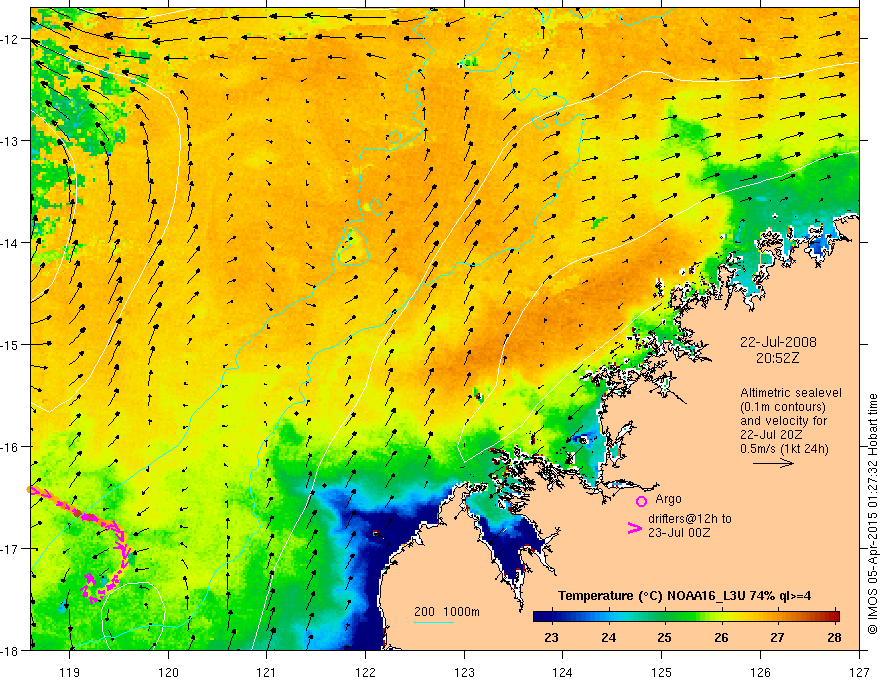The height and width of the screenshot is (680, 880).
Task: Click the latitude axis label -13
Action: pyautogui.click(x=11, y=141)
